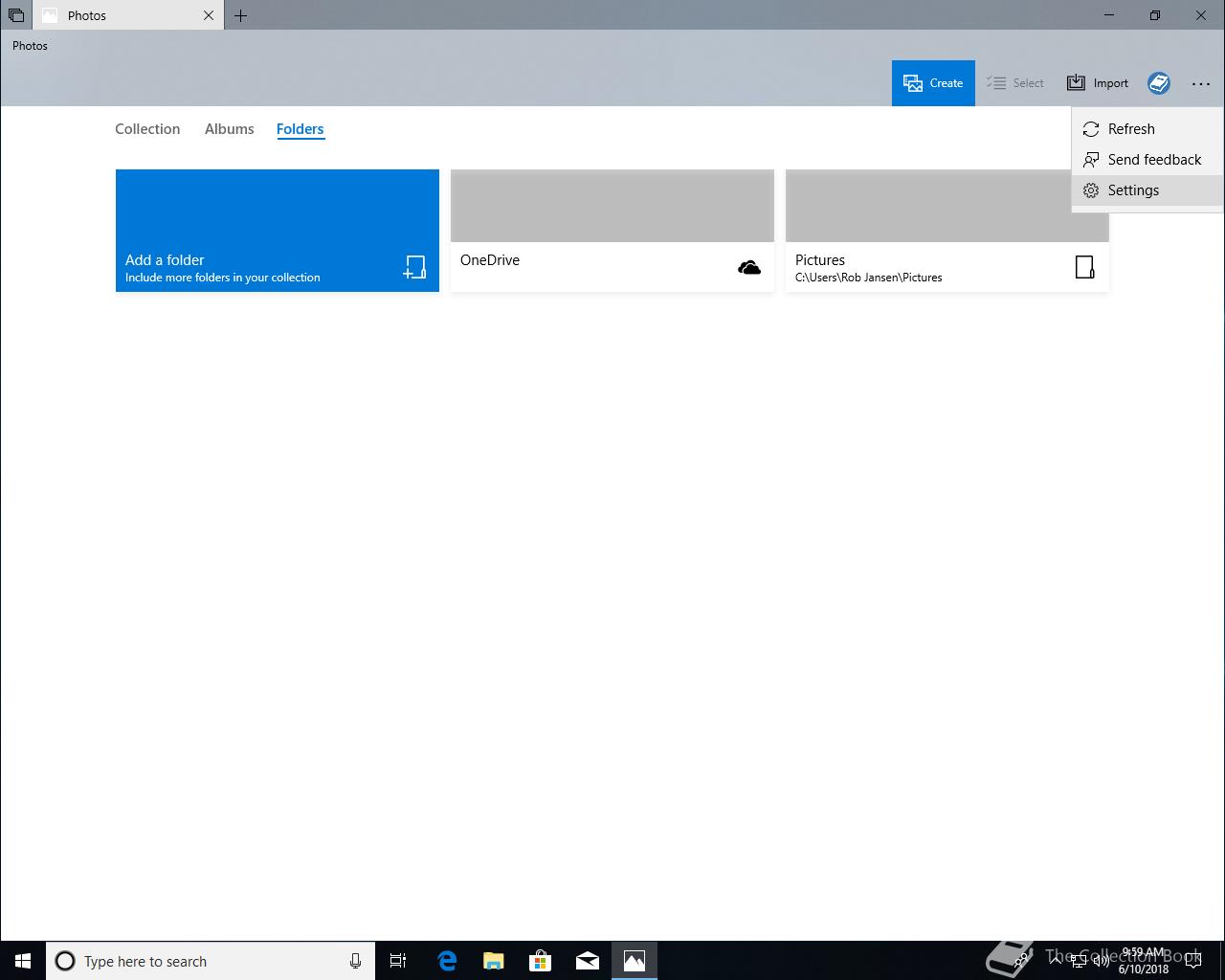Click the blue book app icon in toolbar
Screen dimensions: 1225x980
(1159, 83)
